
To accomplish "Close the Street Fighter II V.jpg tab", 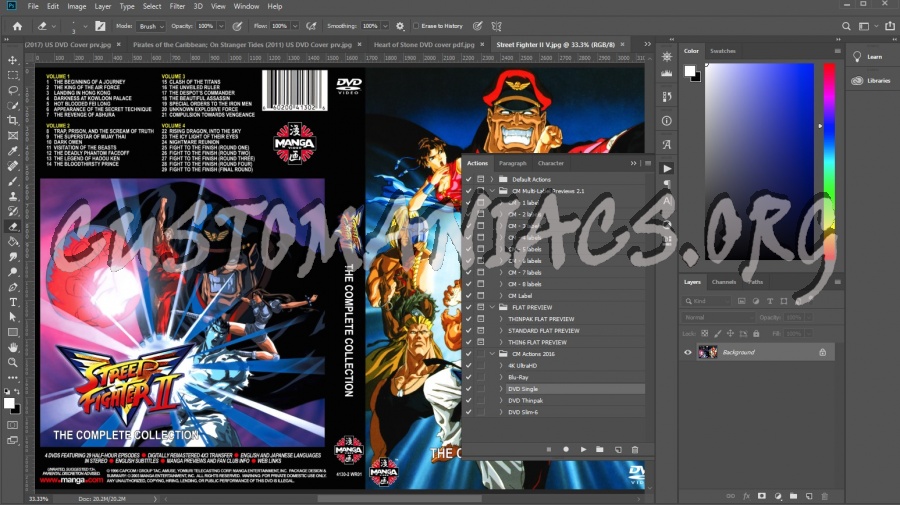I will [x=622, y=44].
